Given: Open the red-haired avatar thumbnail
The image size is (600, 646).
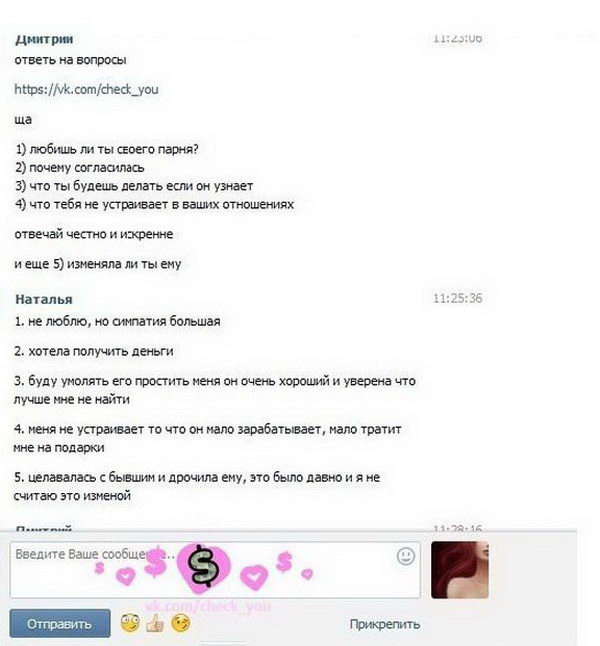Looking at the screenshot, I should (x=459, y=570).
